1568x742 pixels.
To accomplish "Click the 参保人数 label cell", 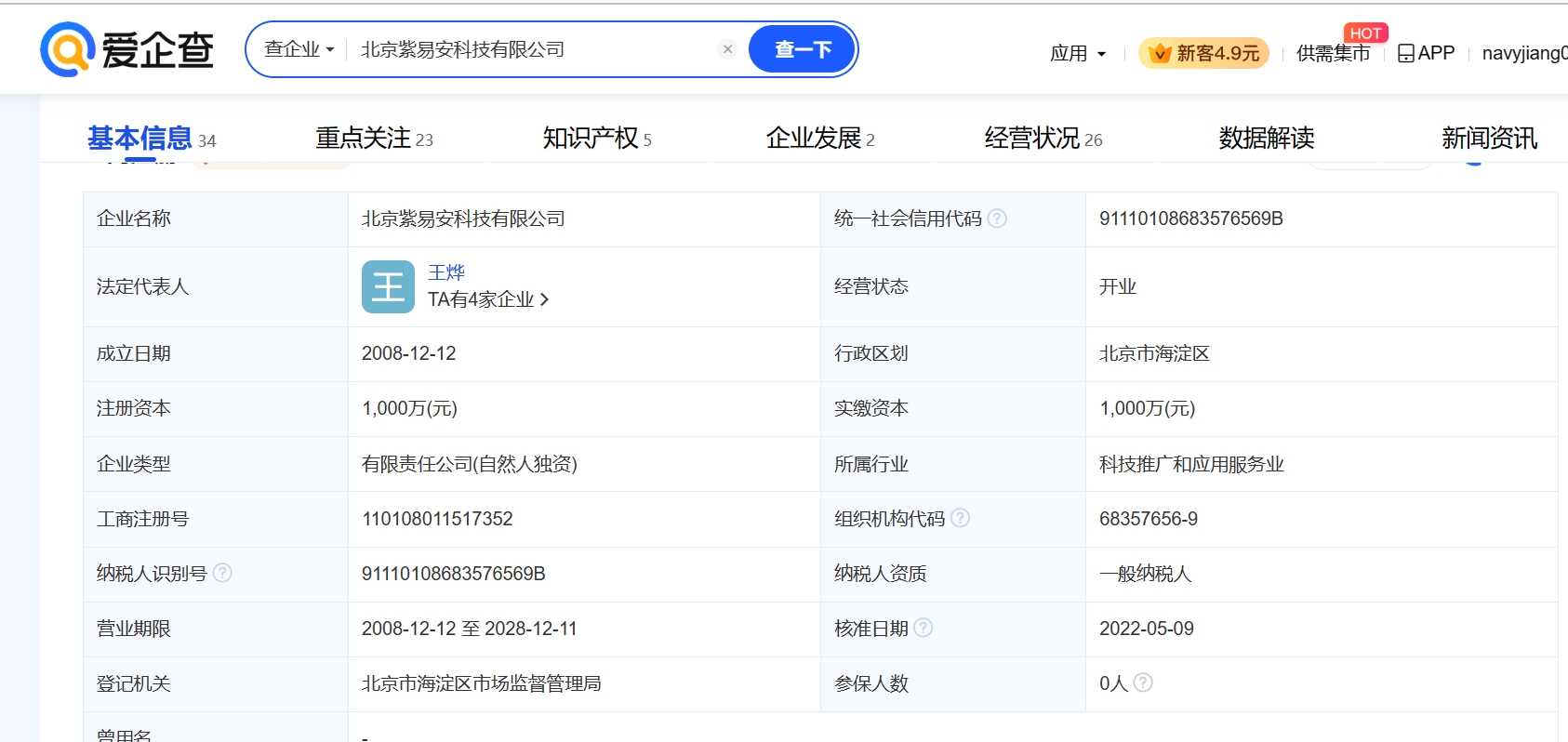I will tap(953, 683).
